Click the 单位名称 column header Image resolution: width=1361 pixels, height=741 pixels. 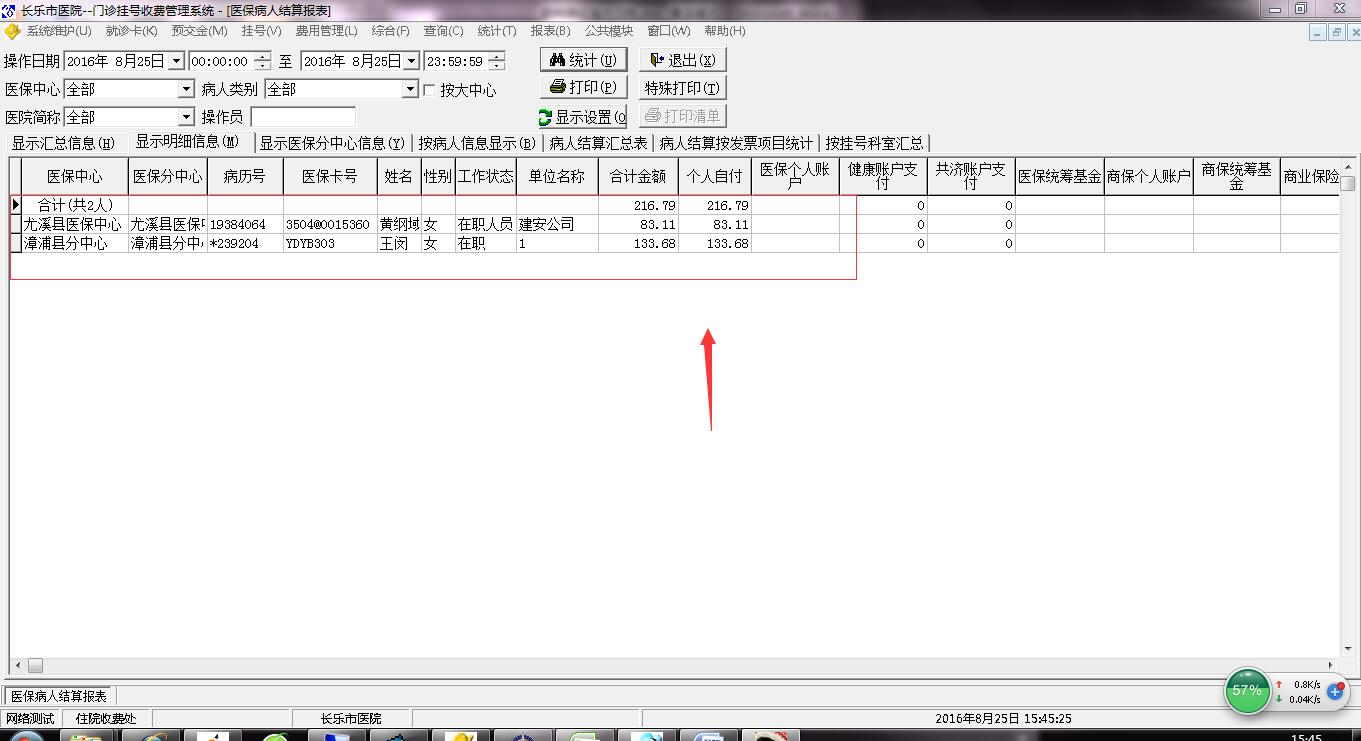click(x=557, y=176)
